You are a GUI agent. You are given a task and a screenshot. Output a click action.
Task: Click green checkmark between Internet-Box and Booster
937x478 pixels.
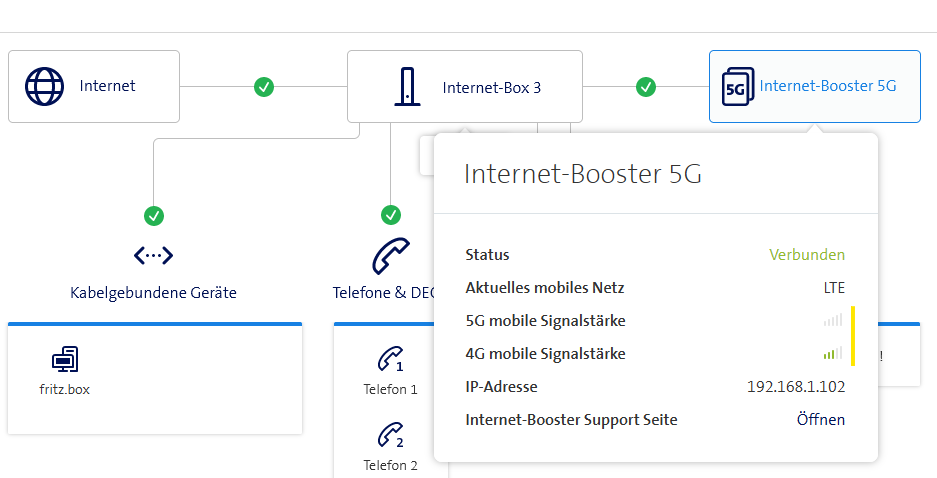tap(646, 87)
